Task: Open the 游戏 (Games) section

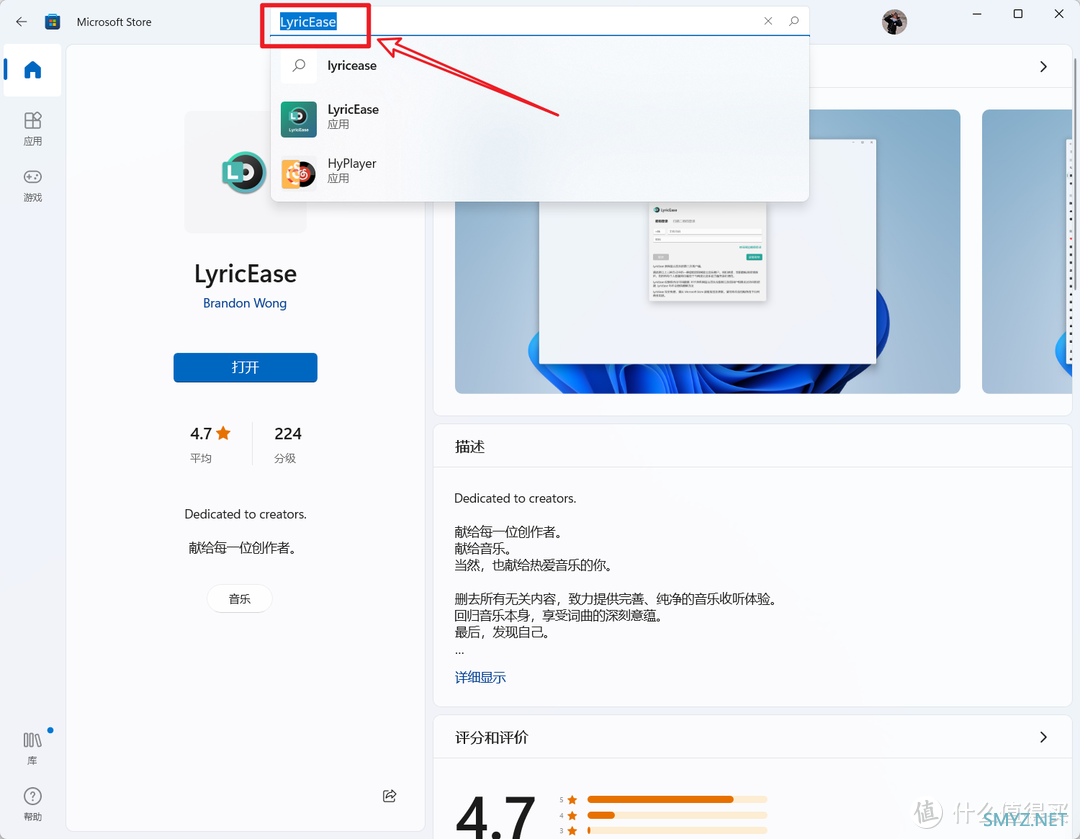Action: (x=32, y=185)
